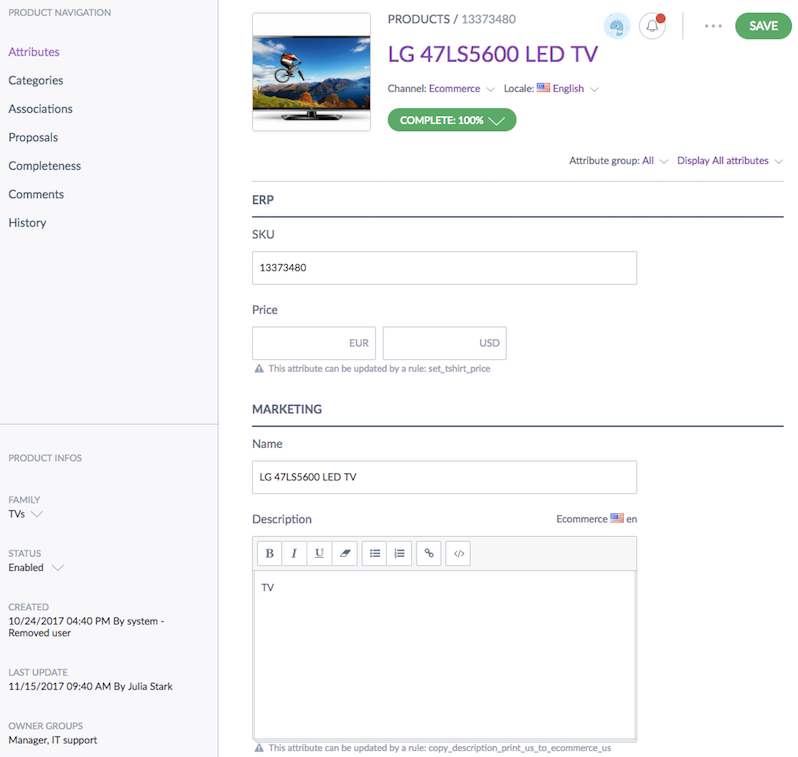798x757 pixels.
Task: Change the Status Enabled dropdown
Action: (x=36, y=567)
